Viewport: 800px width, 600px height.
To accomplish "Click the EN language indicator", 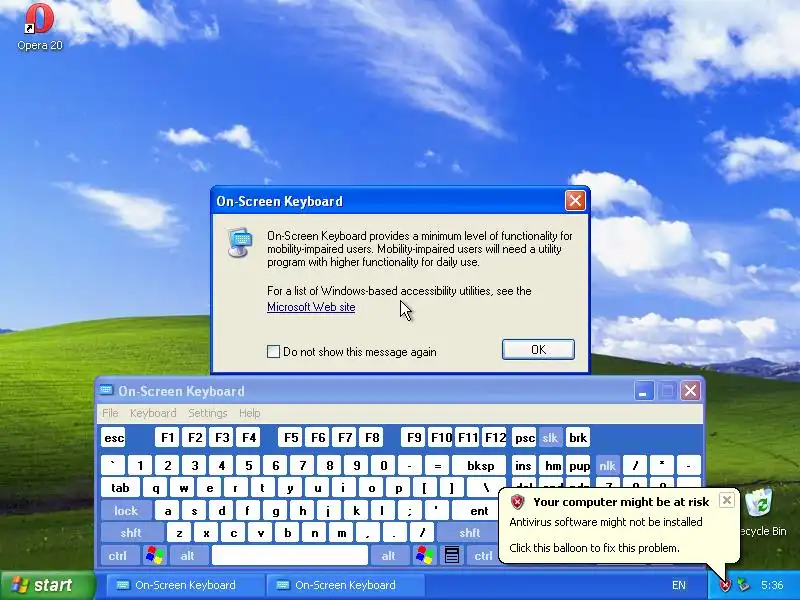I will click(x=679, y=585).
